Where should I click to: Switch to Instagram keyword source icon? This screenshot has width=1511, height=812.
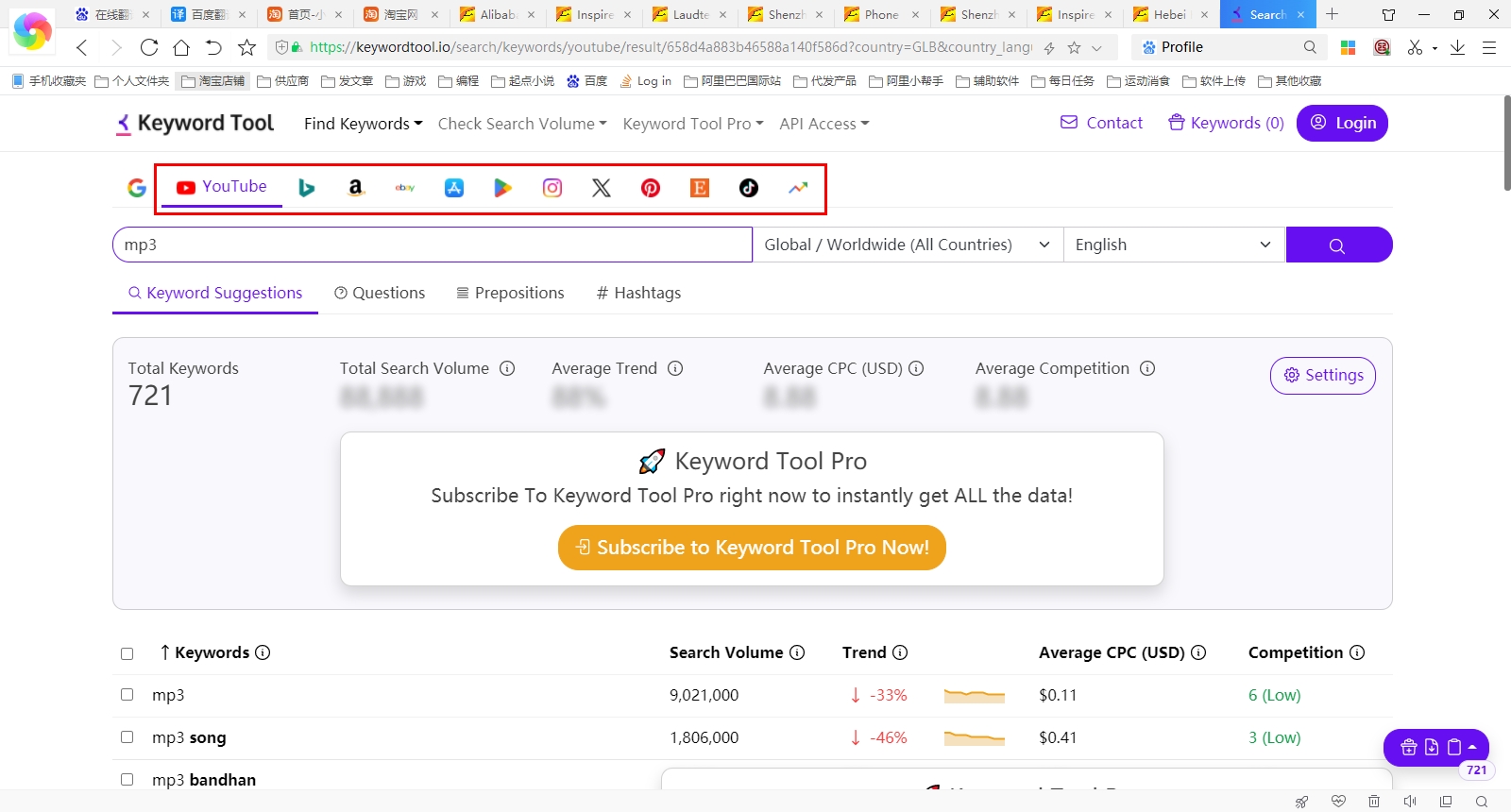pos(552,188)
